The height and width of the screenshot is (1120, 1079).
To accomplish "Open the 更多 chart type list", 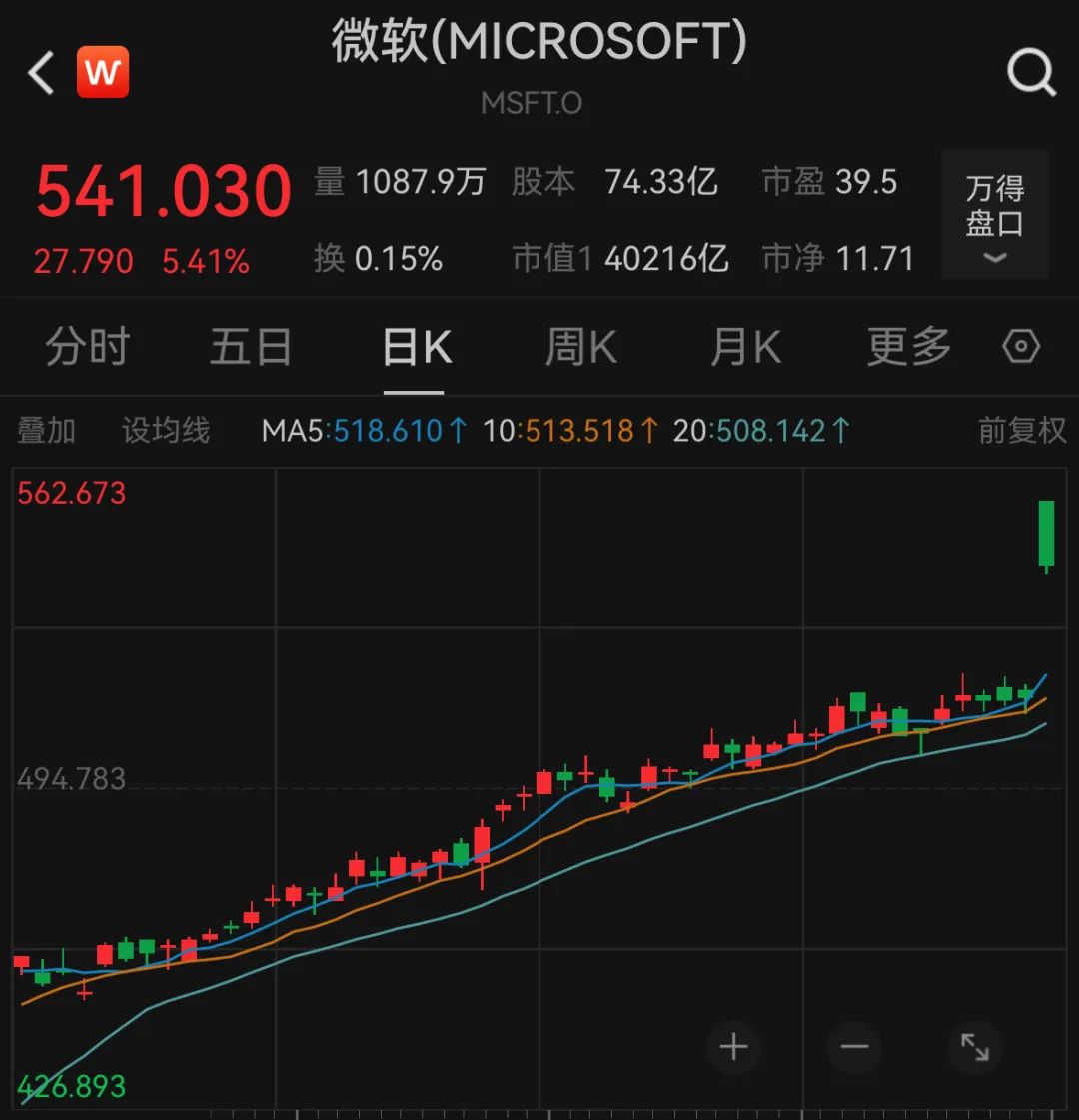I will point(907,347).
